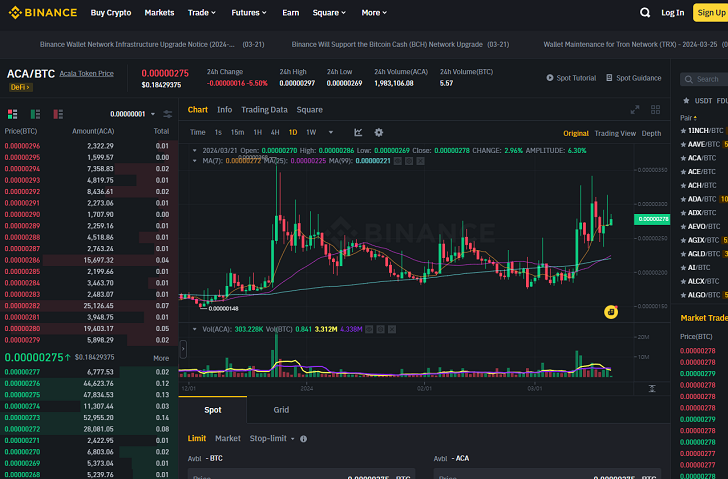The height and width of the screenshot is (479, 728).
Task: Expand the left panel collapse arrow
Action: tap(183, 349)
